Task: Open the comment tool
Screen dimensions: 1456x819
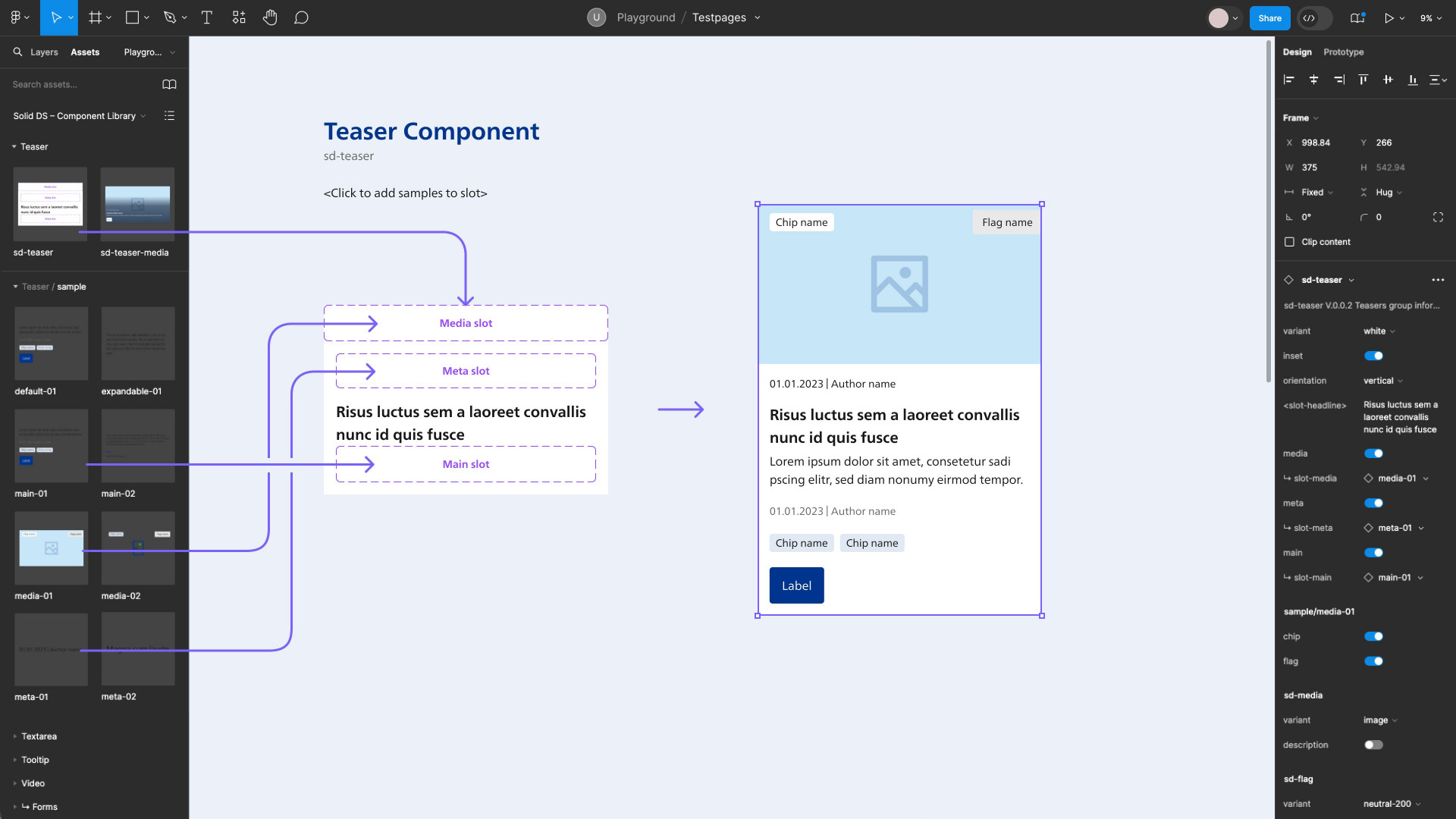Action: (301, 17)
